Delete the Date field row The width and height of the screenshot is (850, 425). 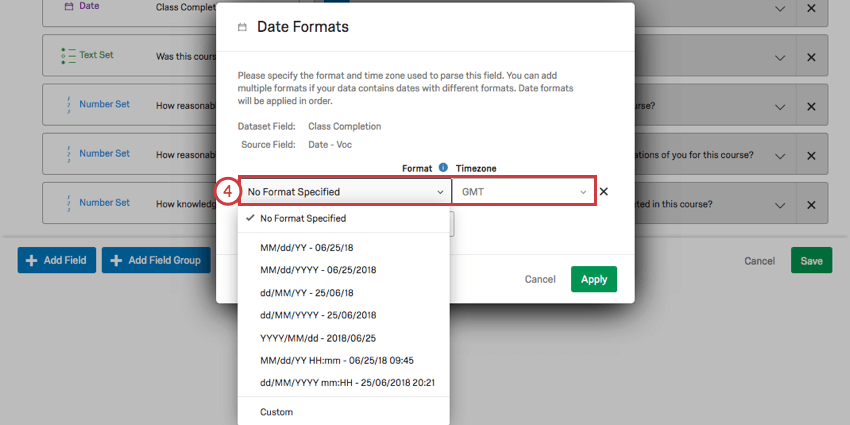(x=811, y=9)
